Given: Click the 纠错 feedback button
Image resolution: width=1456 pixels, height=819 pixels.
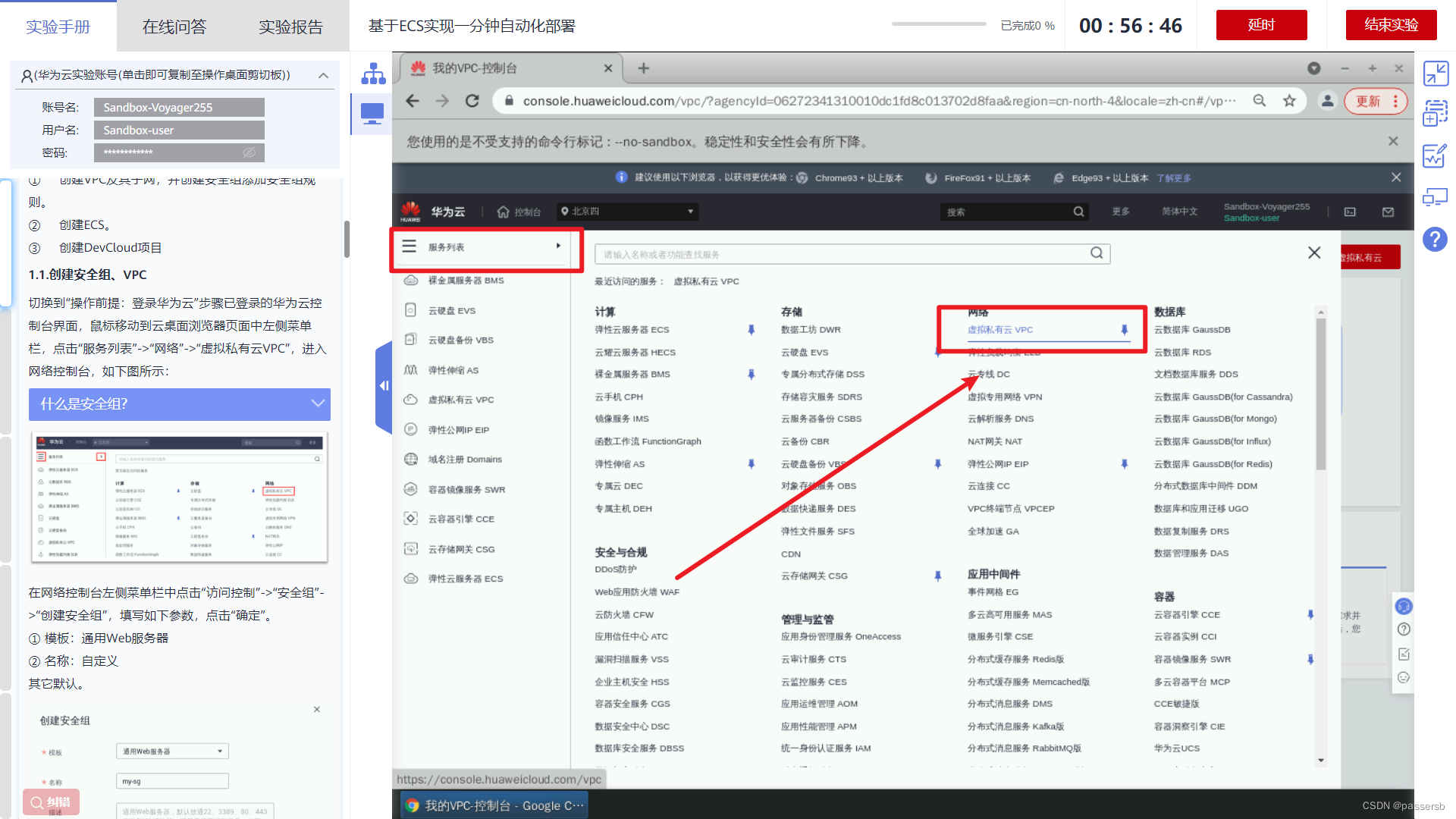Looking at the screenshot, I should [51, 802].
